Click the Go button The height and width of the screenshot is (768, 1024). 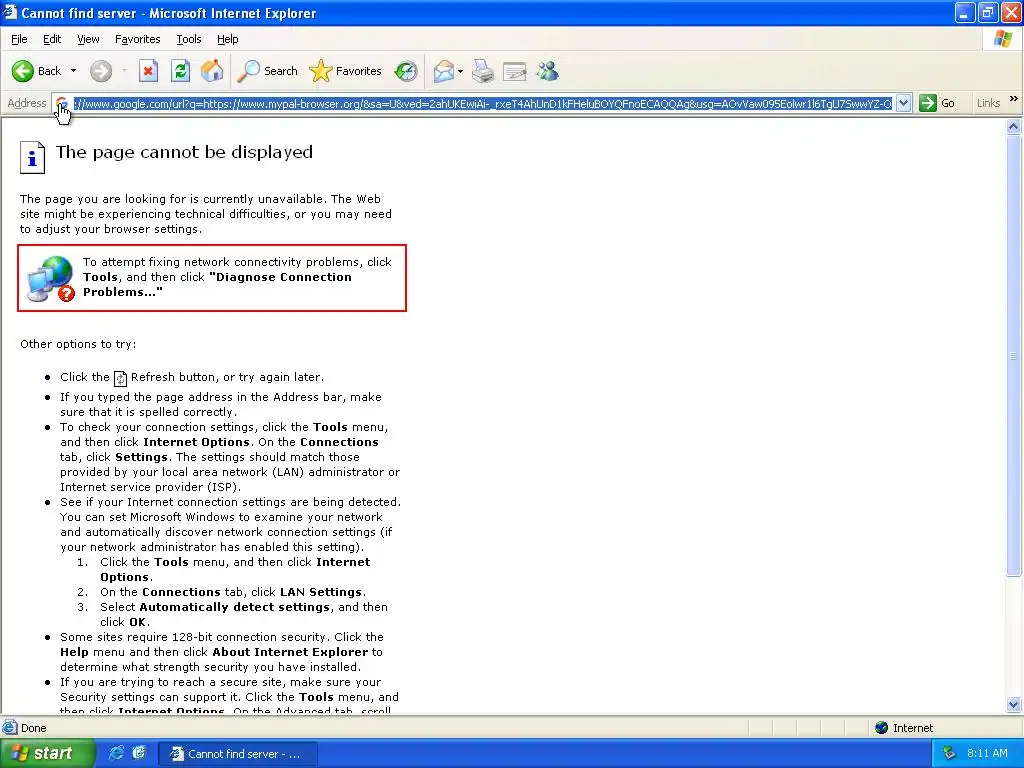coord(937,103)
